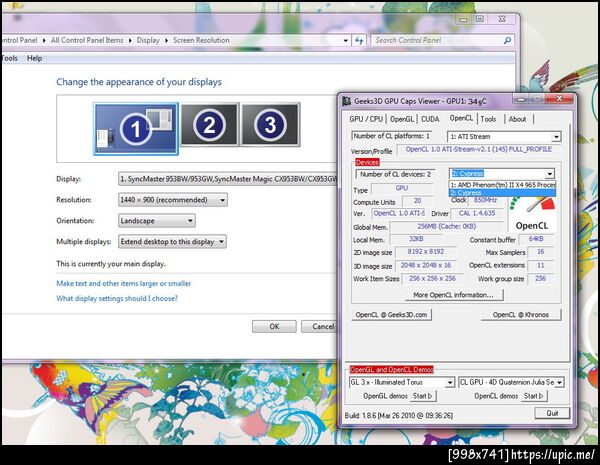Viewport: 600px width, 465px height.
Task: Click the Local Mem value 32KB
Action: (416, 239)
